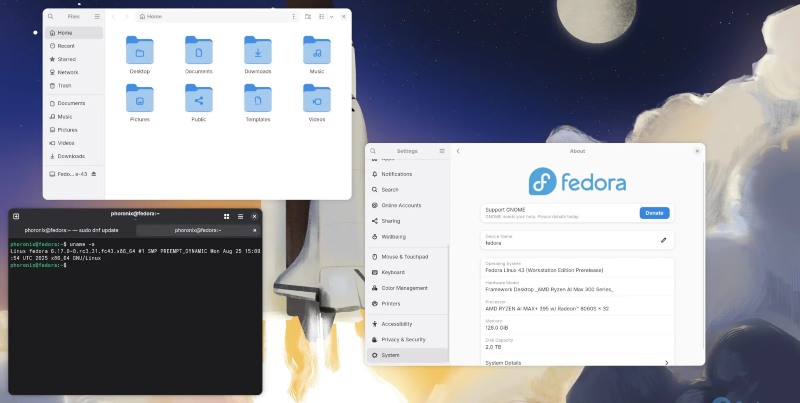The height and width of the screenshot is (403, 800).
Task: Open the Settings hamburger menu
Action: click(x=442, y=151)
